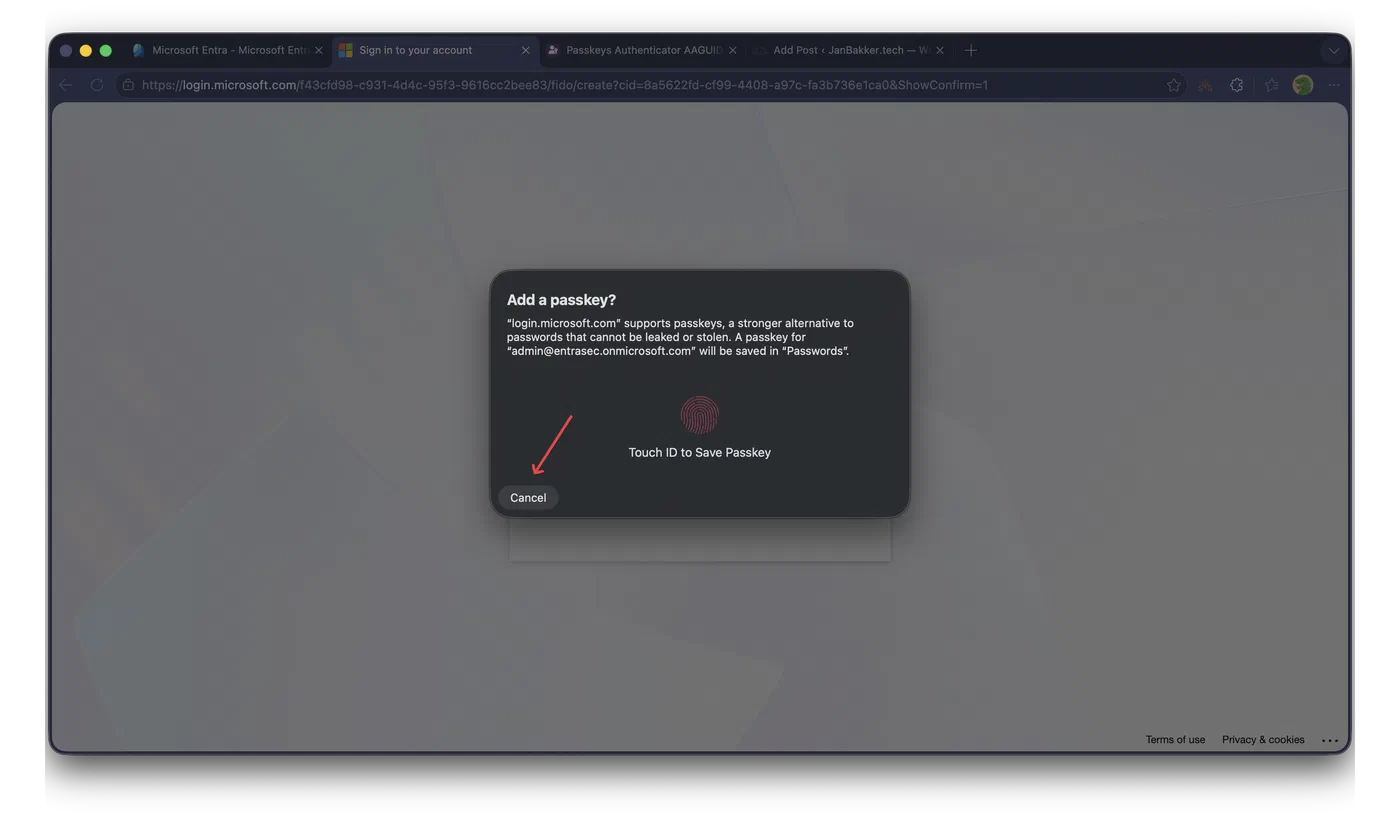1400x819 pixels.
Task: Bookmark this page with the star icon
Action: (1174, 85)
